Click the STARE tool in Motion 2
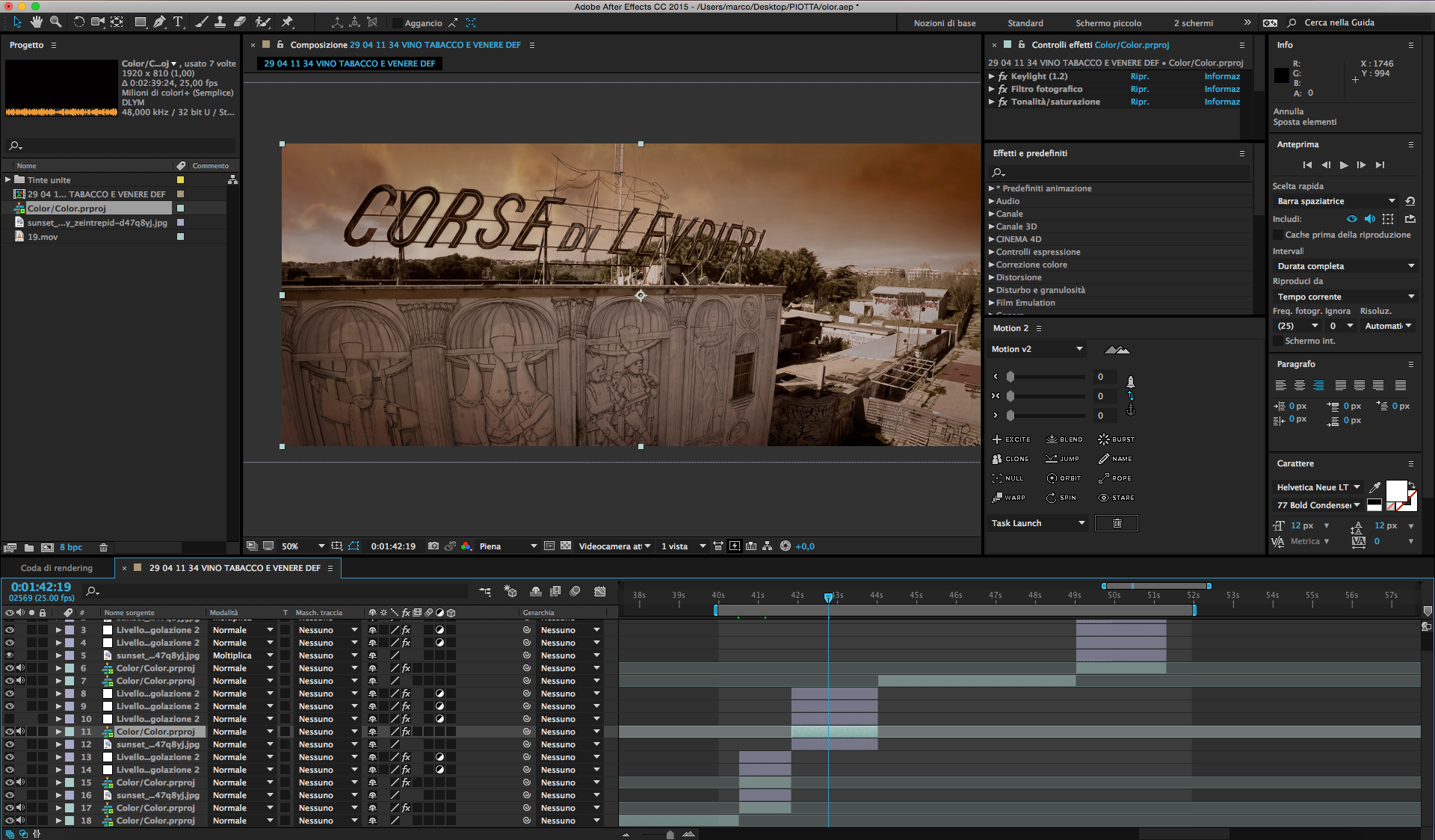The image size is (1435, 840). tap(1116, 498)
